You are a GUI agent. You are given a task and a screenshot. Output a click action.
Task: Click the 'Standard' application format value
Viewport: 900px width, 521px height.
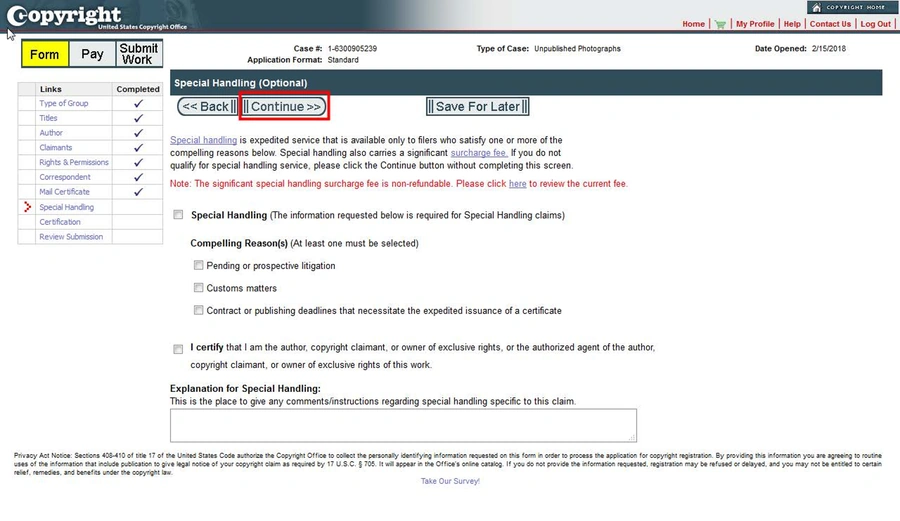(x=343, y=60)
